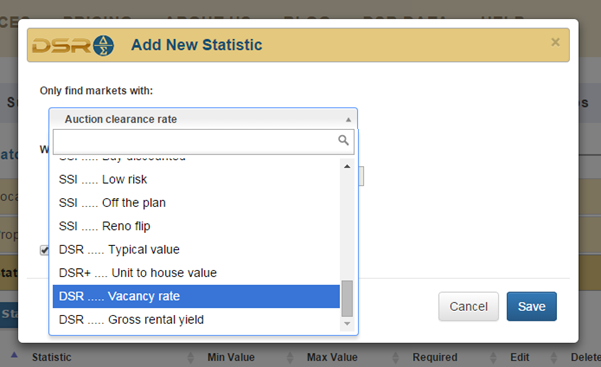The image size is (601, 367).
Task: Sort table by Required column
Action: click(435, 357)
